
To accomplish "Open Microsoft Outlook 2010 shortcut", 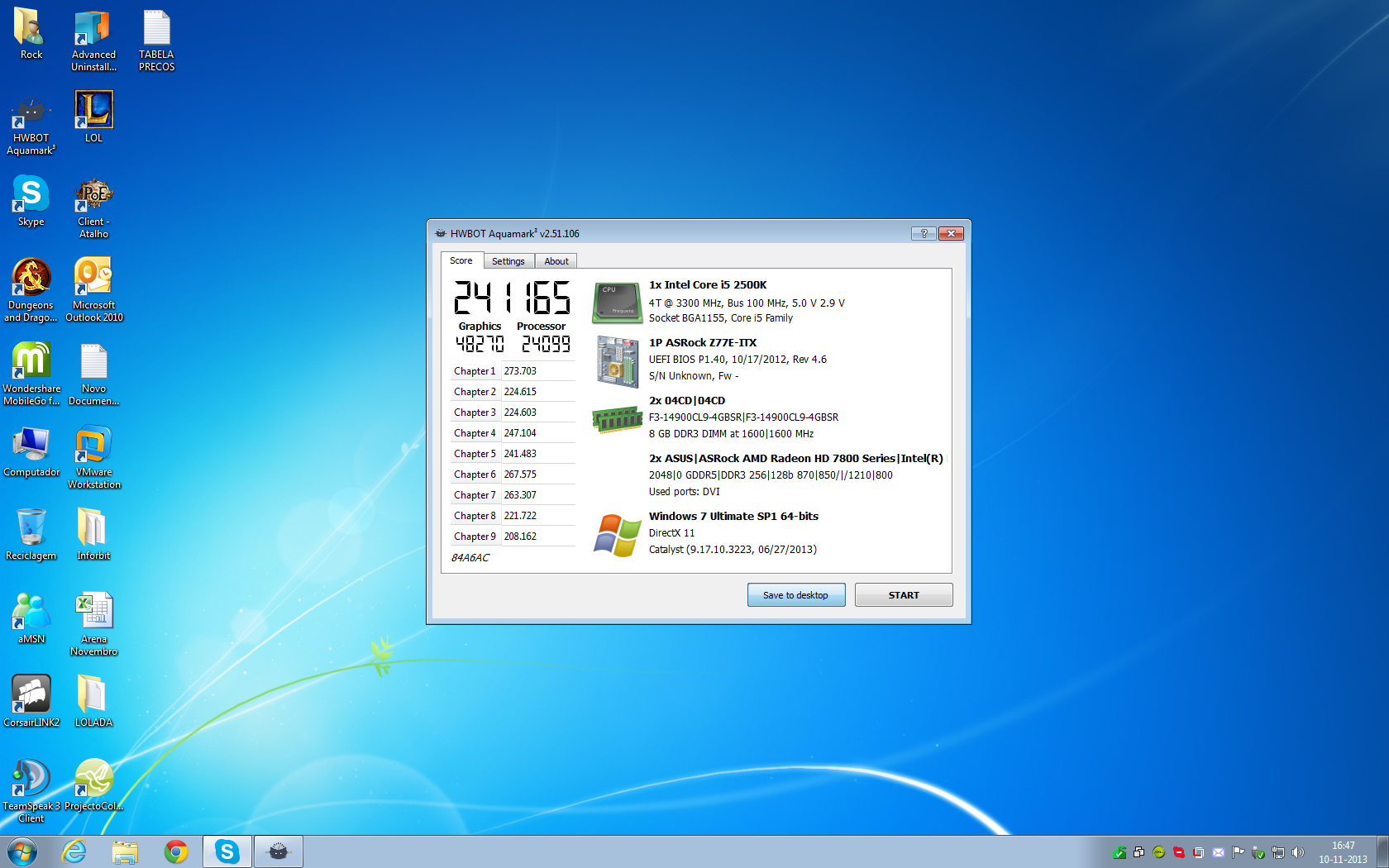I will (x=93, y=290).
